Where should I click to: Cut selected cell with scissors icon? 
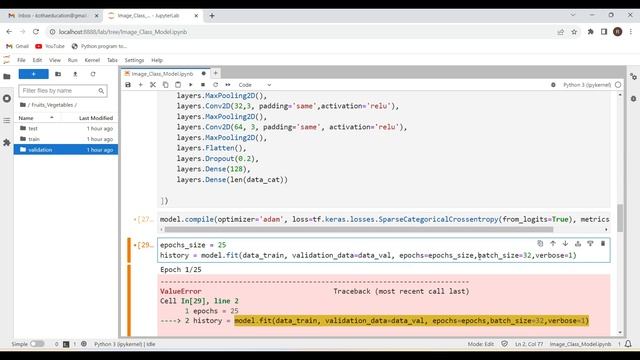(153, 85)
